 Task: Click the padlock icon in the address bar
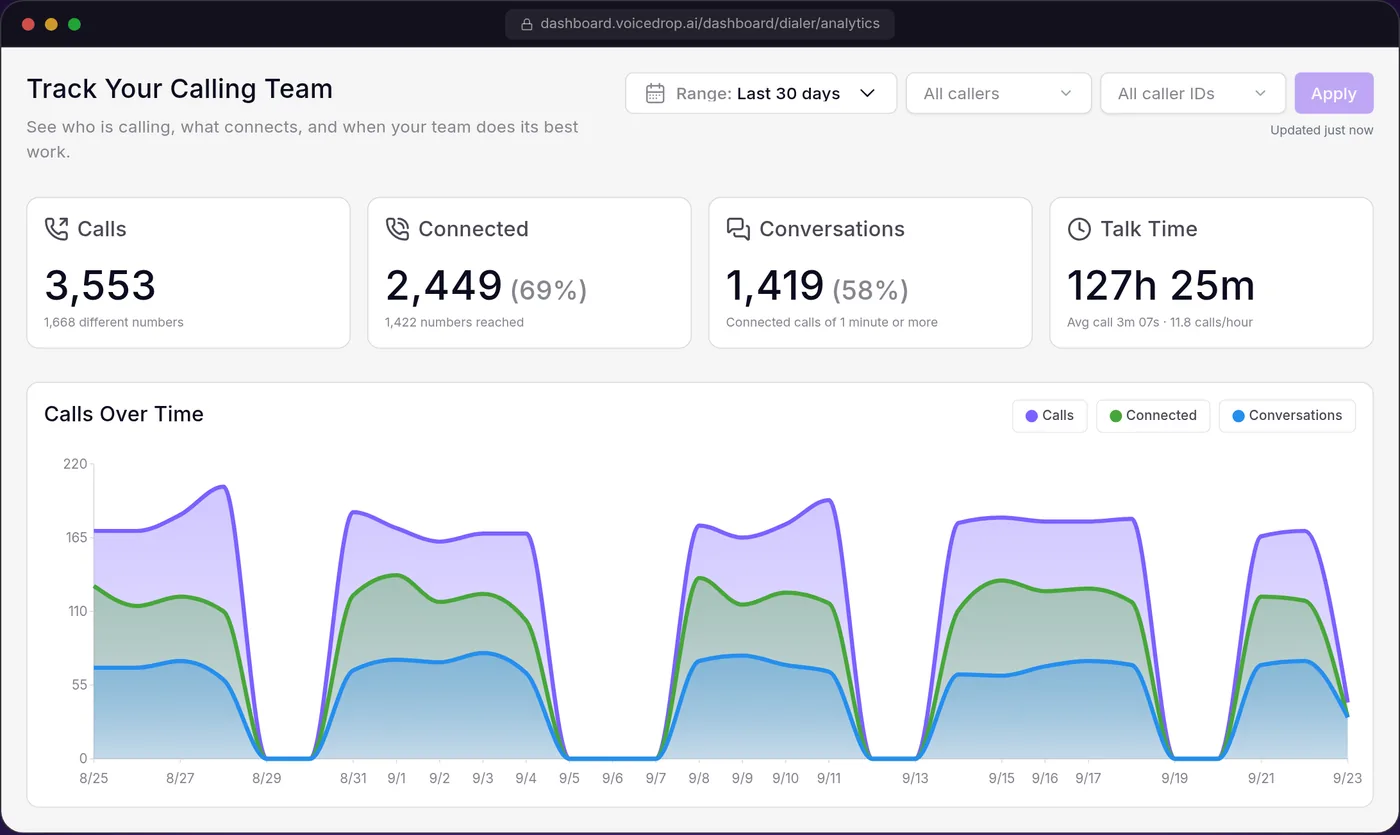pyautogui.click(x=527, y=24)
